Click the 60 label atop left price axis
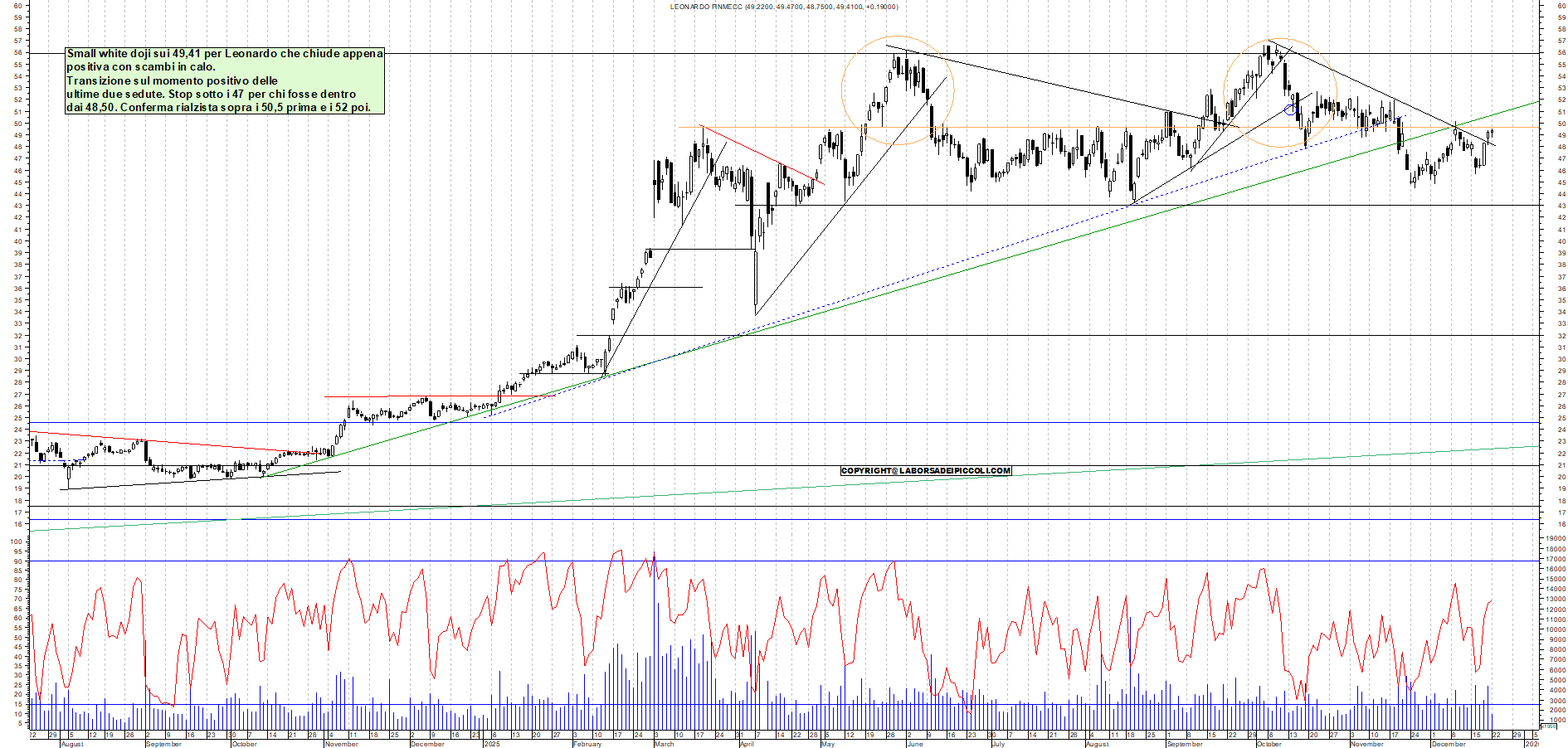This screenshot has width=1568, height=748. 17,5
